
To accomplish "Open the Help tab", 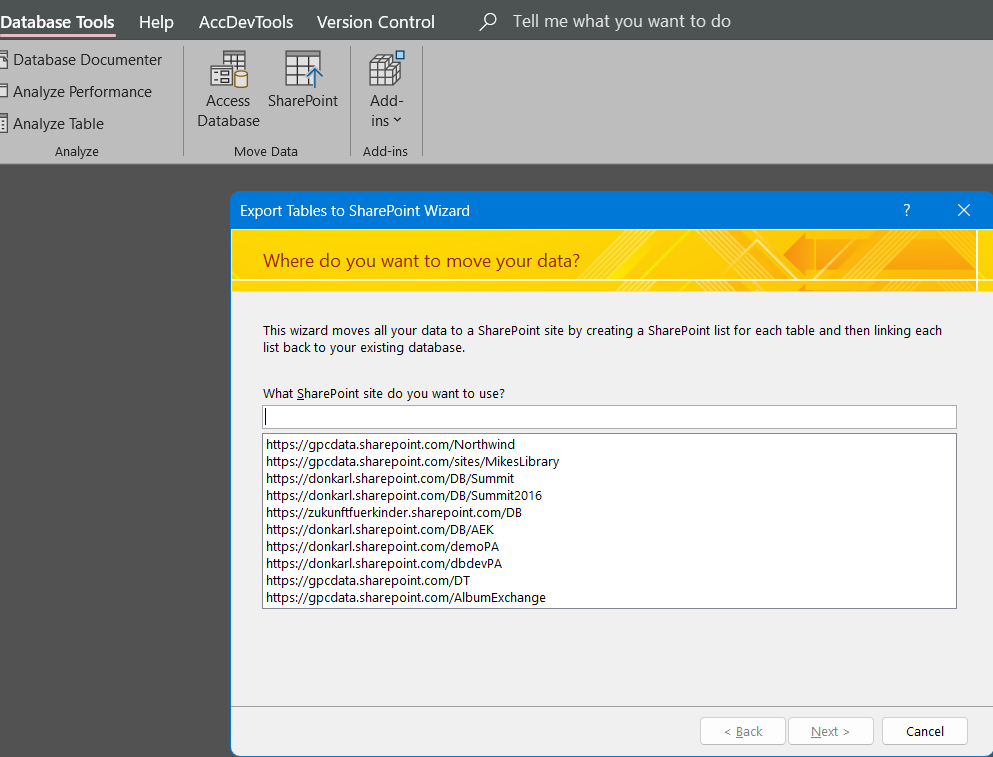I will (x=156, y=22).
